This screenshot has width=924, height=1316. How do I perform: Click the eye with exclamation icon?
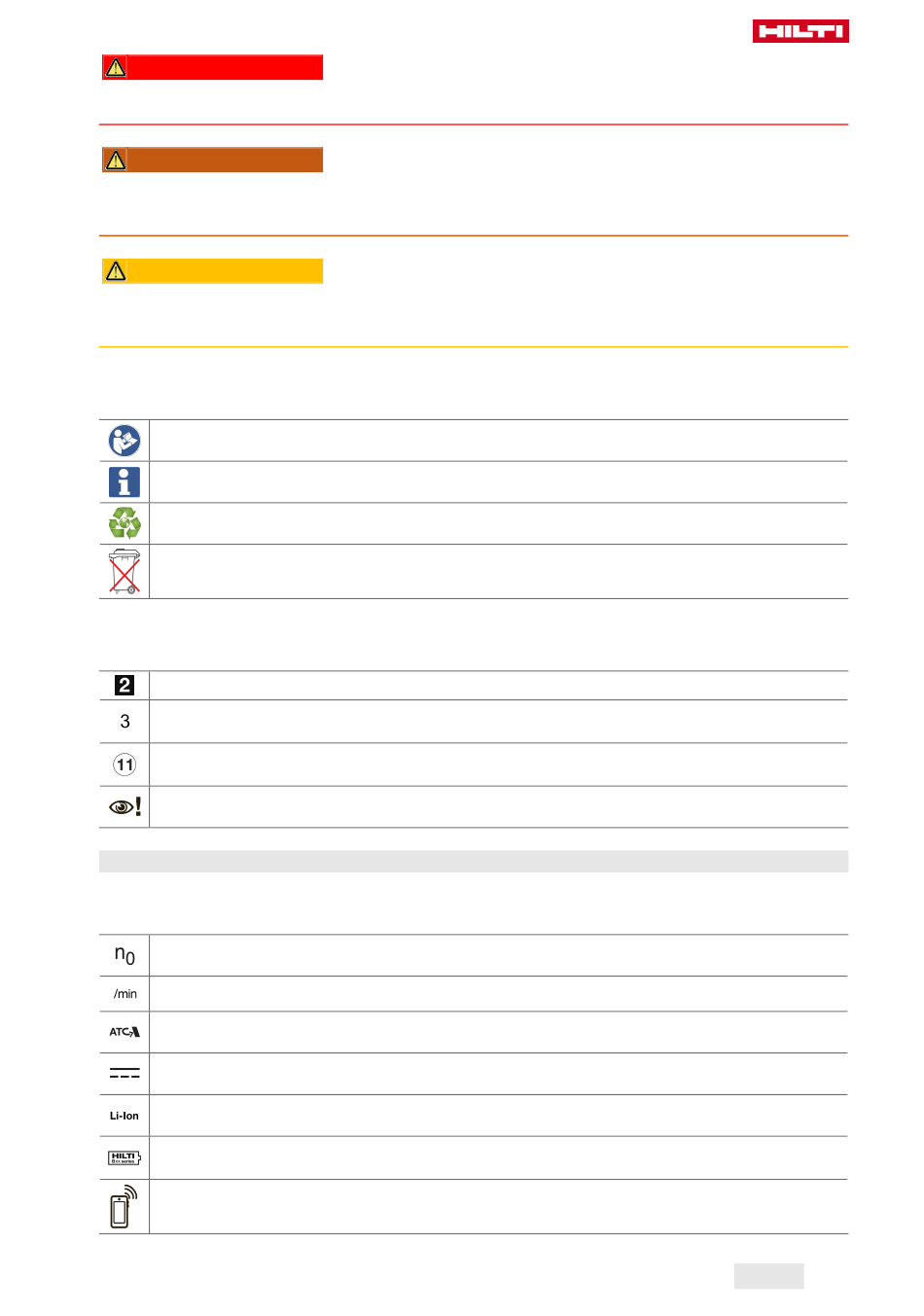[x=124, y=807]
